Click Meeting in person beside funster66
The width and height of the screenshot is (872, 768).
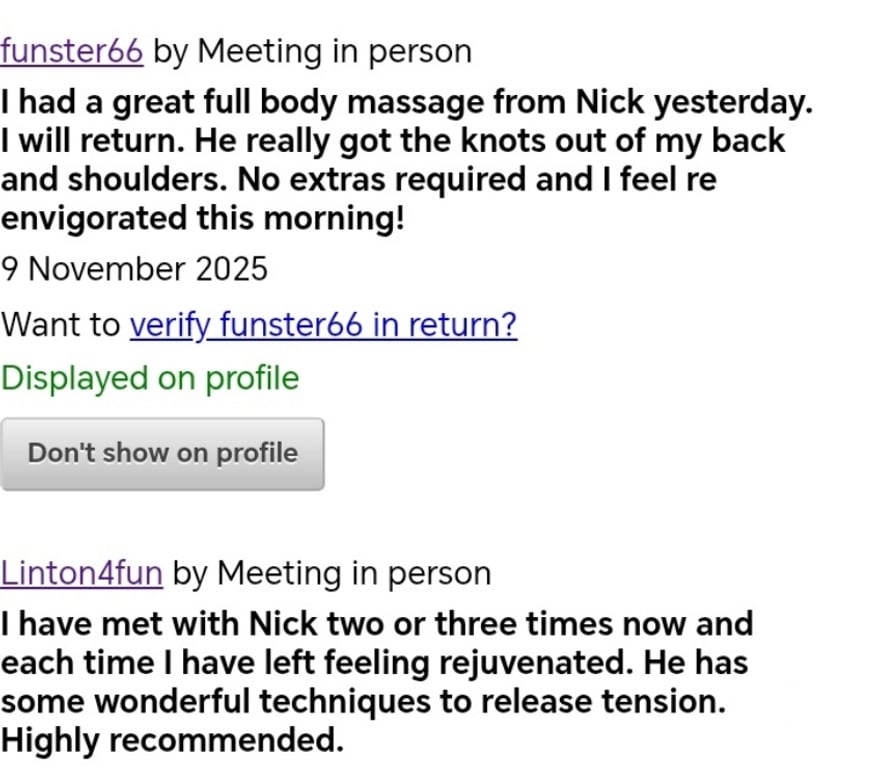[334, 51]
